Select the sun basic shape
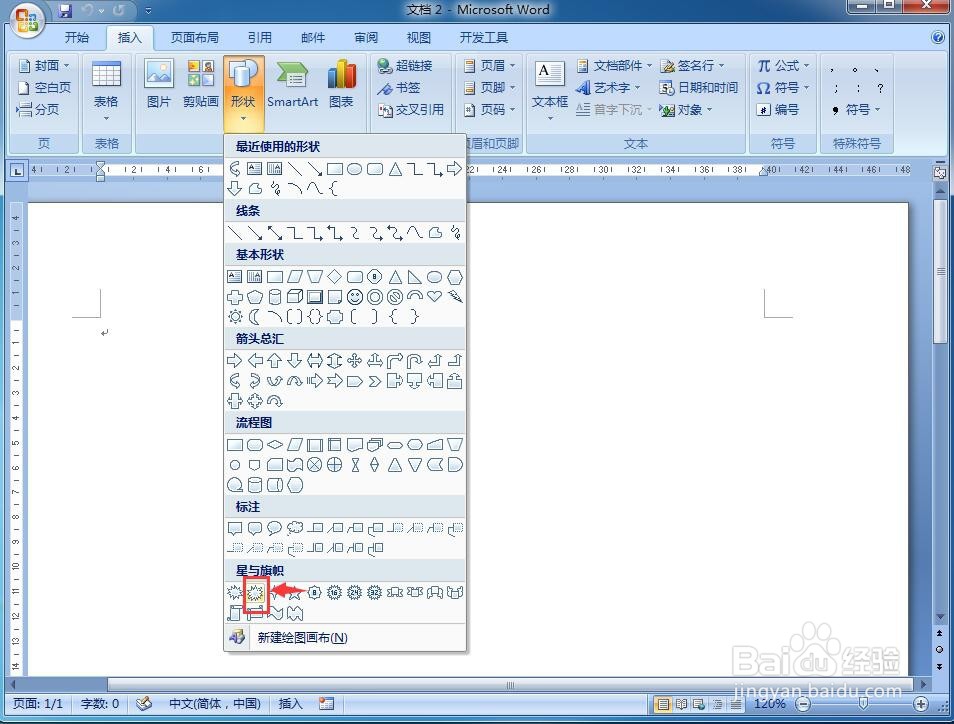Image resolution: width=954 pixels, height=724 pixels. tap(235, 316)
